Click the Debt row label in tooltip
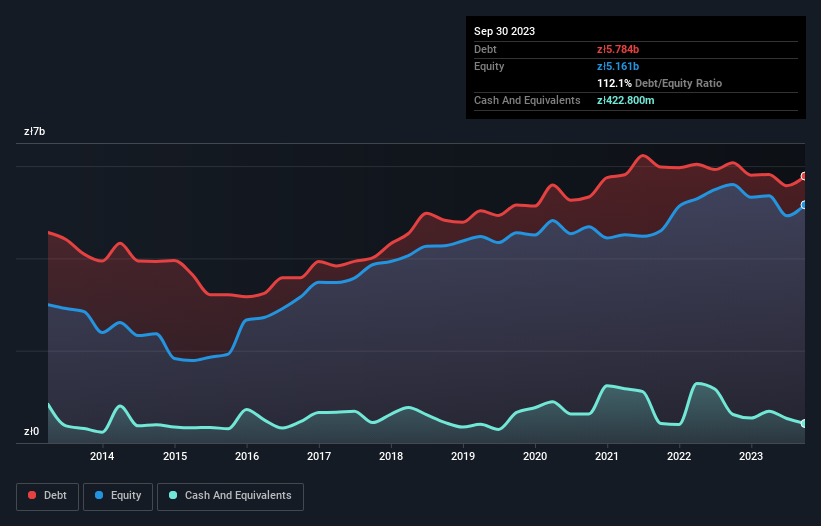This screenshot has width=821, height=526. coord(485,49)
